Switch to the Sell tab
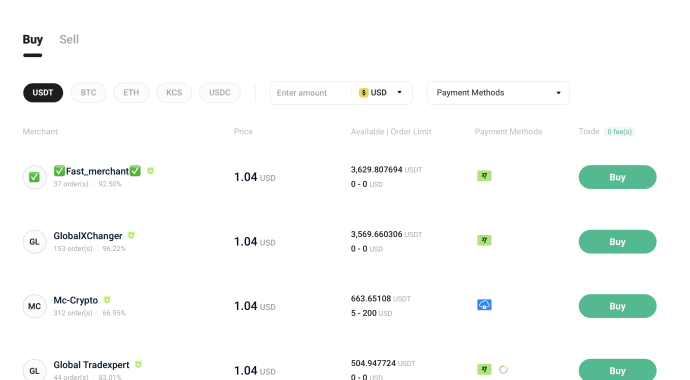This screenshot has width=690, height=380. coord(69,40)
